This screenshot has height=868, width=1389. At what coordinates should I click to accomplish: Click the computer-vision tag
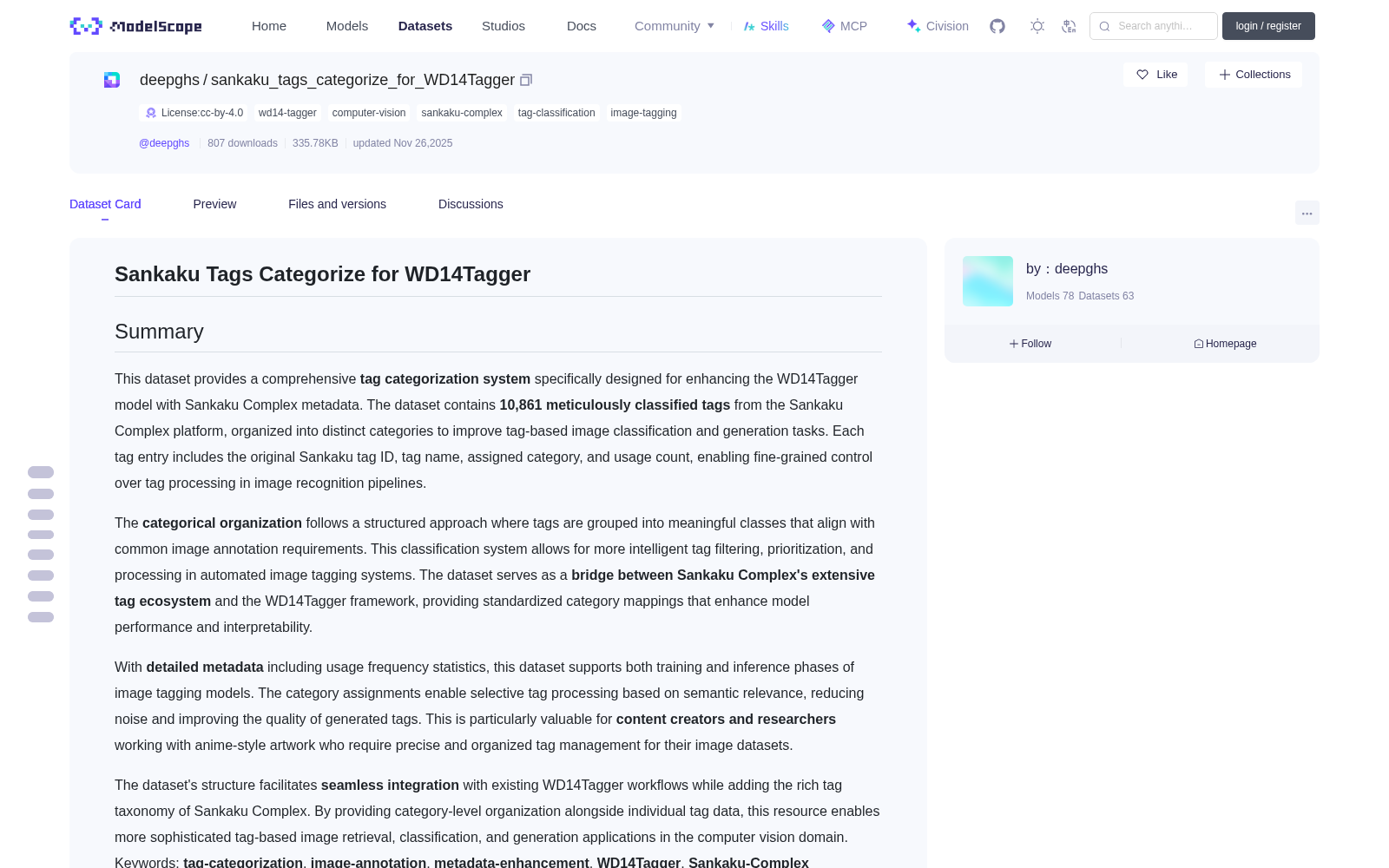(369, 113)
